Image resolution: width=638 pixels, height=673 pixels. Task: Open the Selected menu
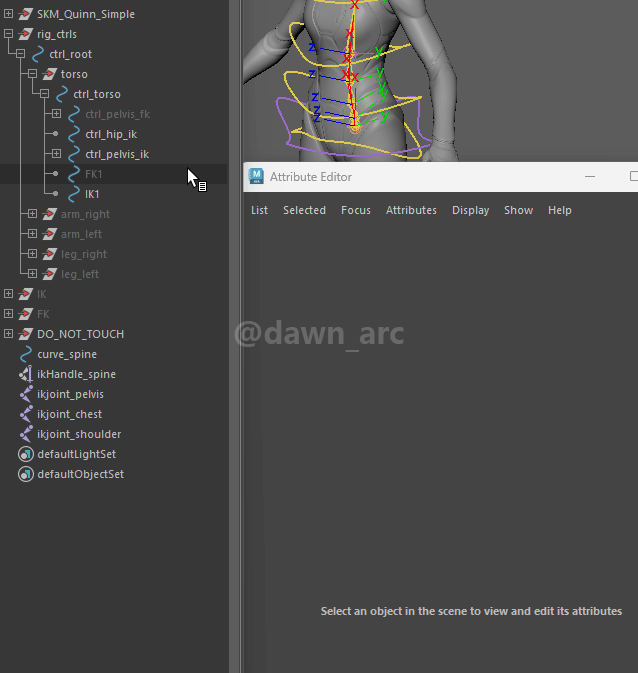coord(304,210)
